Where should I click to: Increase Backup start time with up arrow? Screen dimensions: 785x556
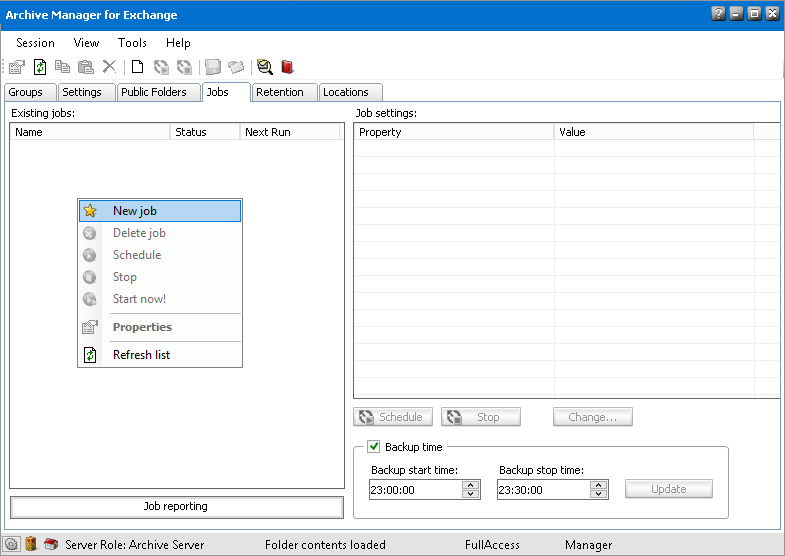tap(470, 485)
